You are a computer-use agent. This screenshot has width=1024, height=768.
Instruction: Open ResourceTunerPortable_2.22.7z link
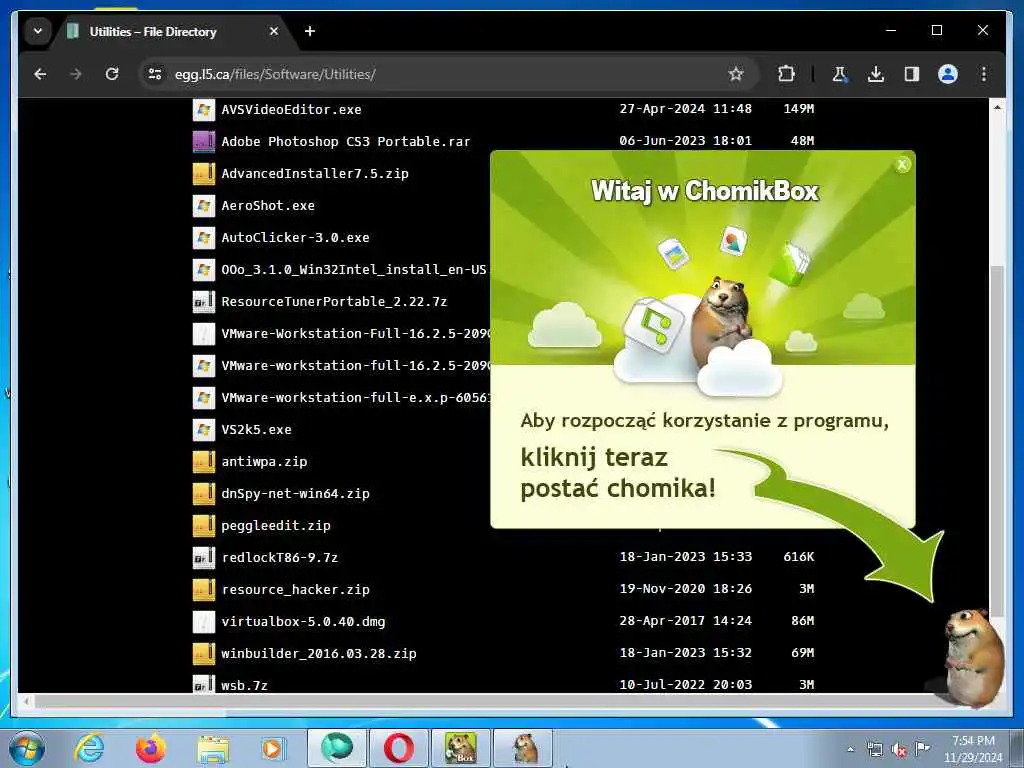[x=334, y=302]
